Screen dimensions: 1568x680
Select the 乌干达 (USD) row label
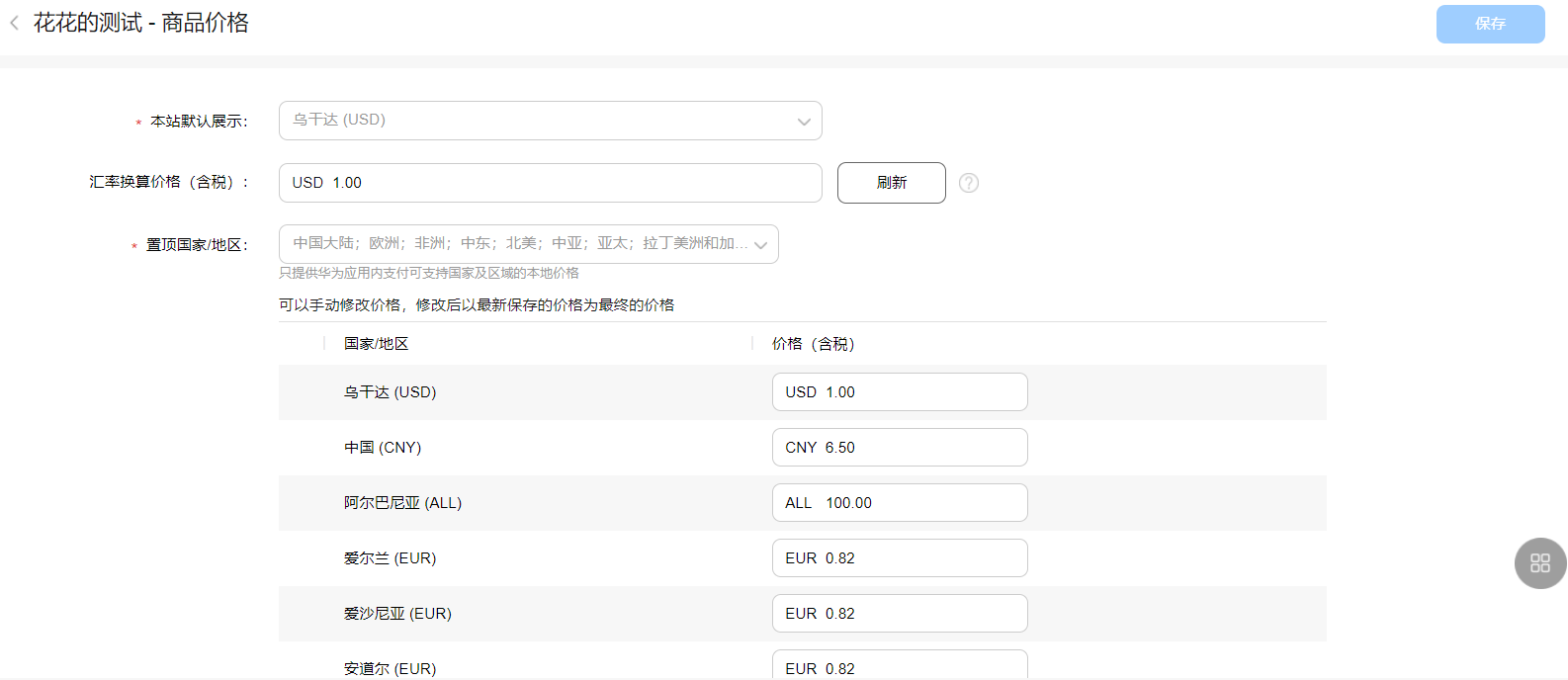click(x=391, y=392)
